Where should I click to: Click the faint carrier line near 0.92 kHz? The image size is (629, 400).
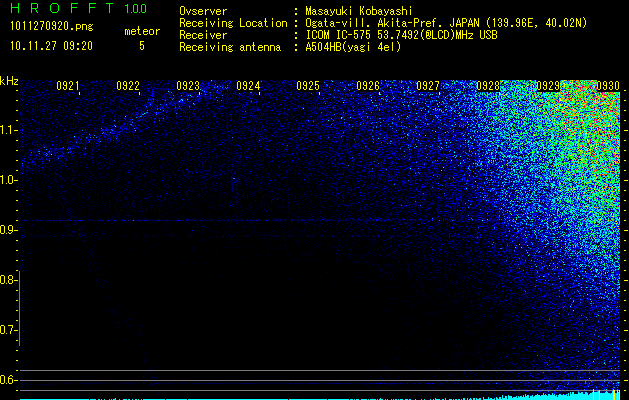(x=257, y=220)
